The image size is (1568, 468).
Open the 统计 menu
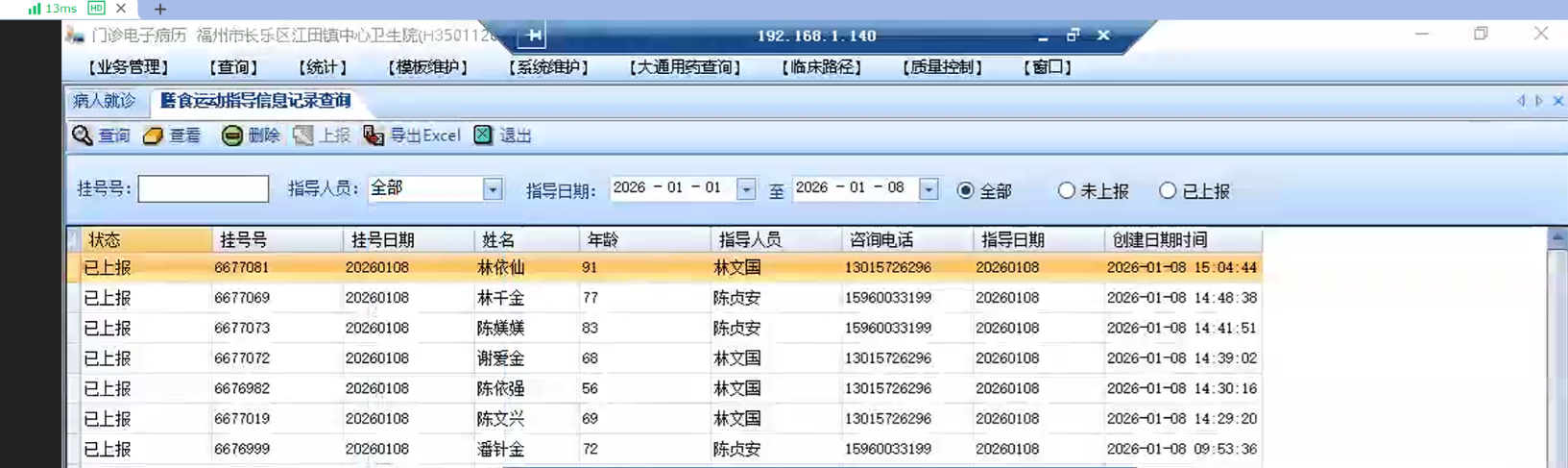(323, 67)
